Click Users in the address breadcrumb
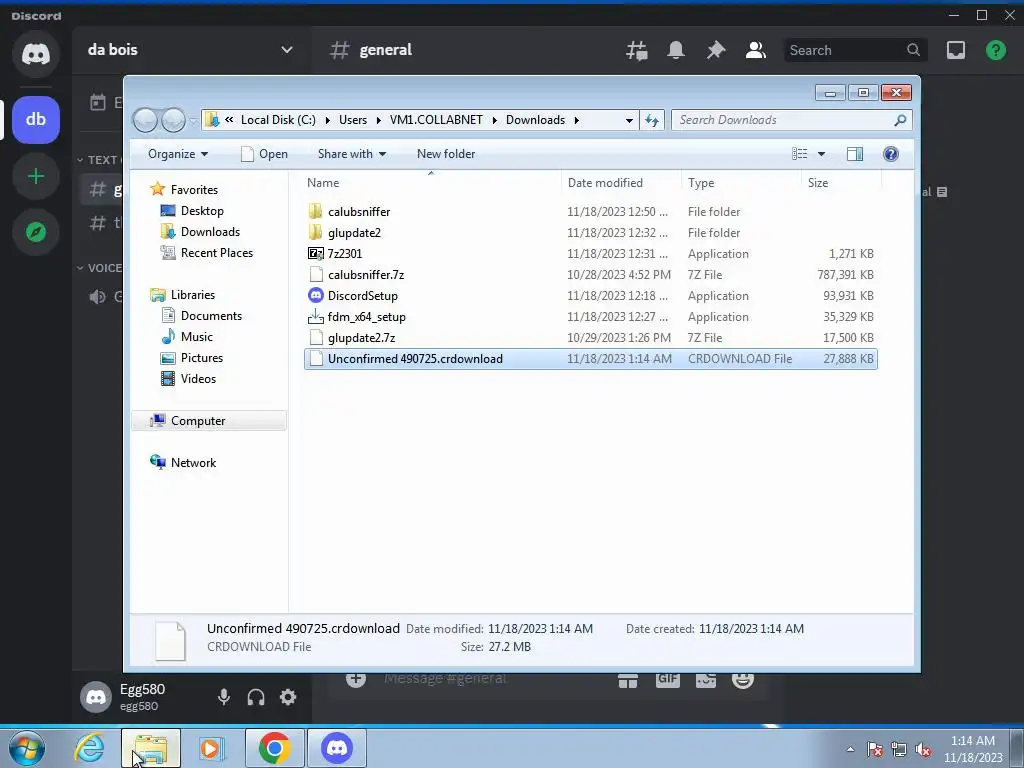Screen dimensions: 1024x768 pos(353,120)
